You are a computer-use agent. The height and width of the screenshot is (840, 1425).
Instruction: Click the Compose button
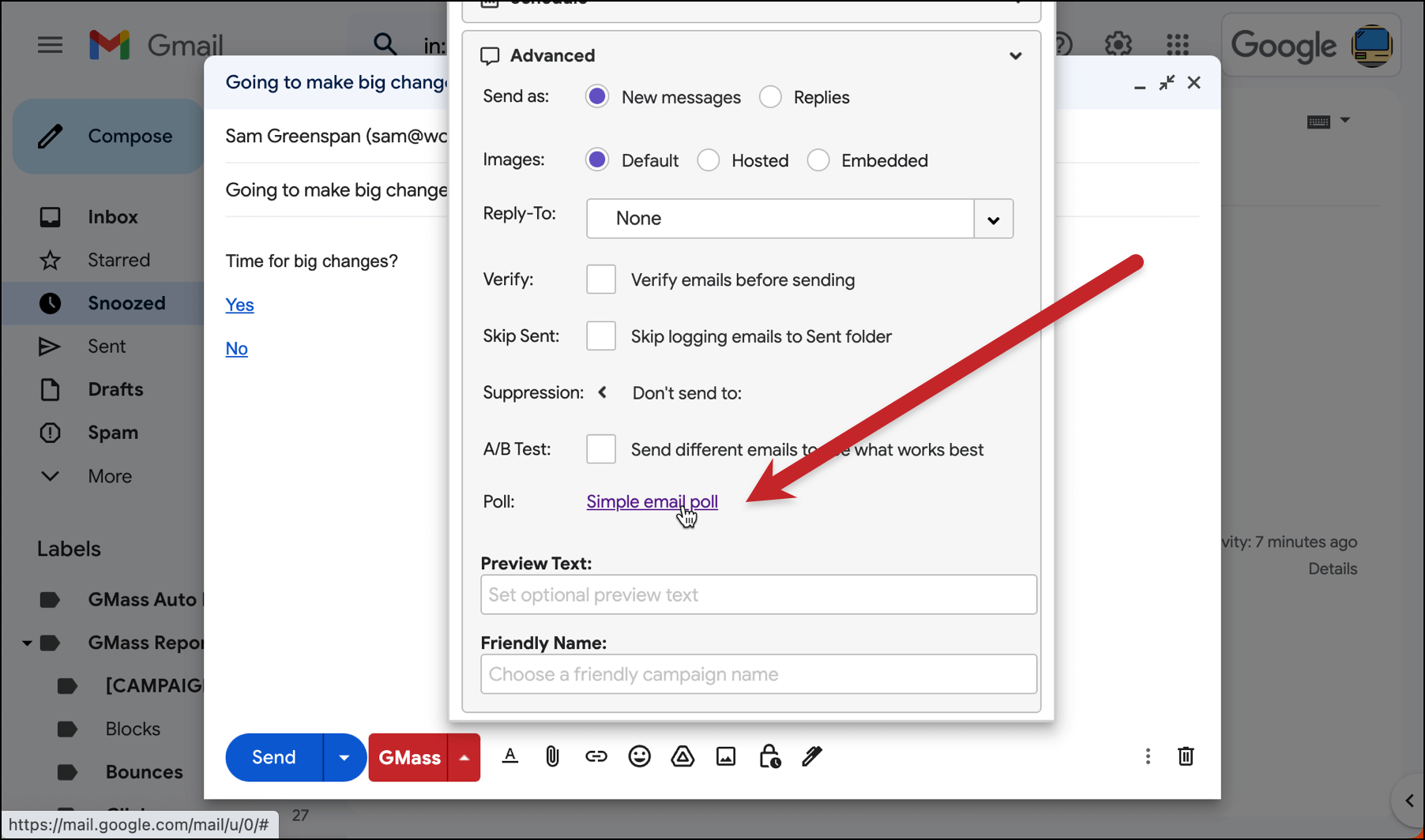click(x=108, y=136)
